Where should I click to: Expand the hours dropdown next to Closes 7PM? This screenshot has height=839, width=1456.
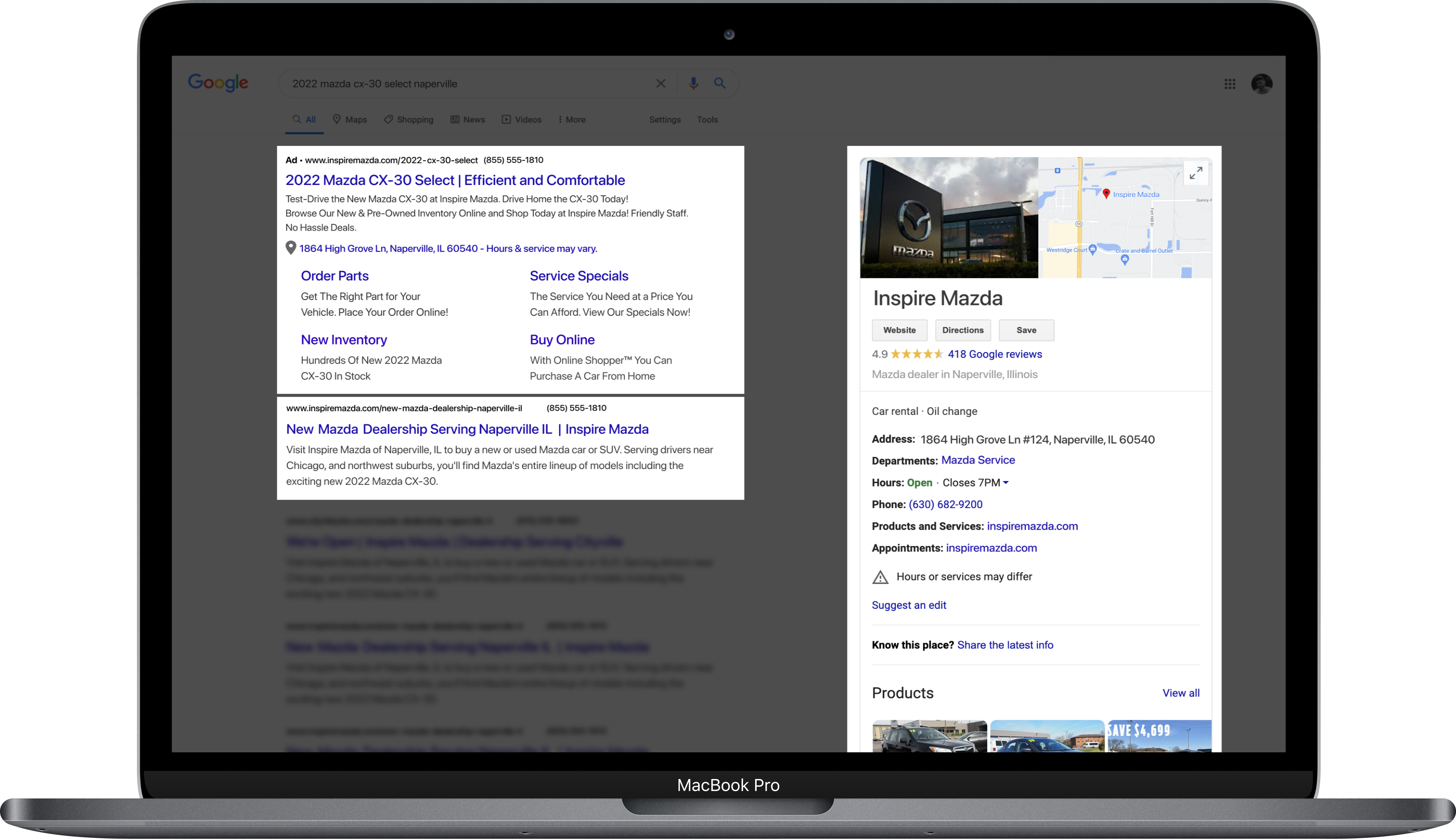coord(1005,483)
